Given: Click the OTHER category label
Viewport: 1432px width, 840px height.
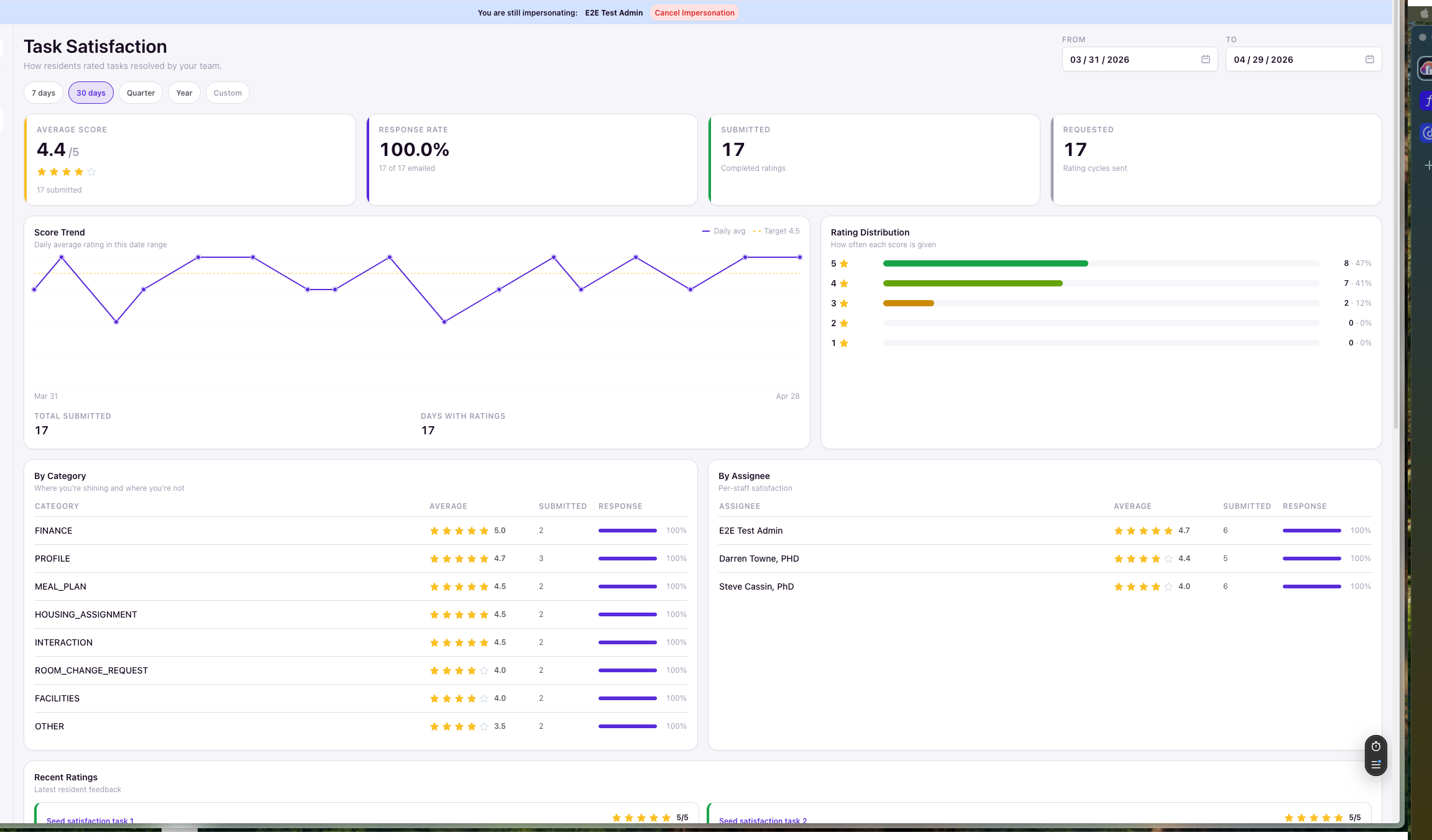Looking at the screenshot, I should 49,726.
